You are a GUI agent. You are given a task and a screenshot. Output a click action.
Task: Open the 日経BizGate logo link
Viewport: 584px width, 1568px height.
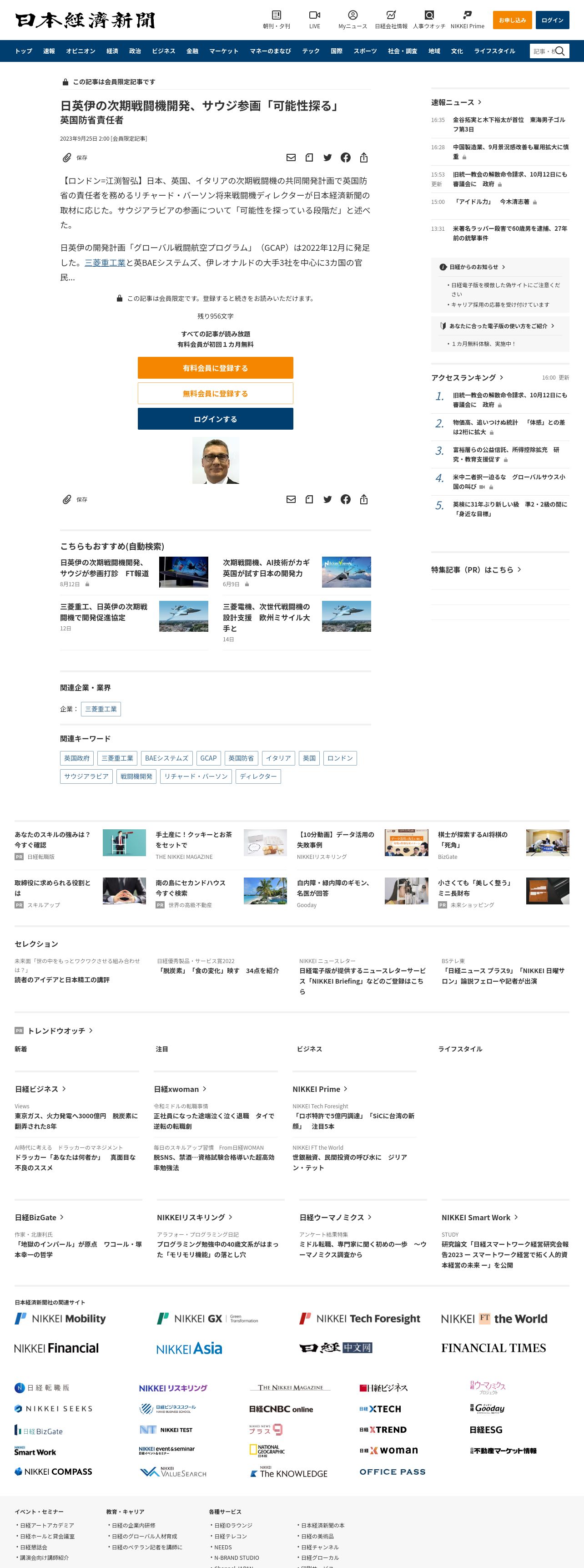[39, 1431]
